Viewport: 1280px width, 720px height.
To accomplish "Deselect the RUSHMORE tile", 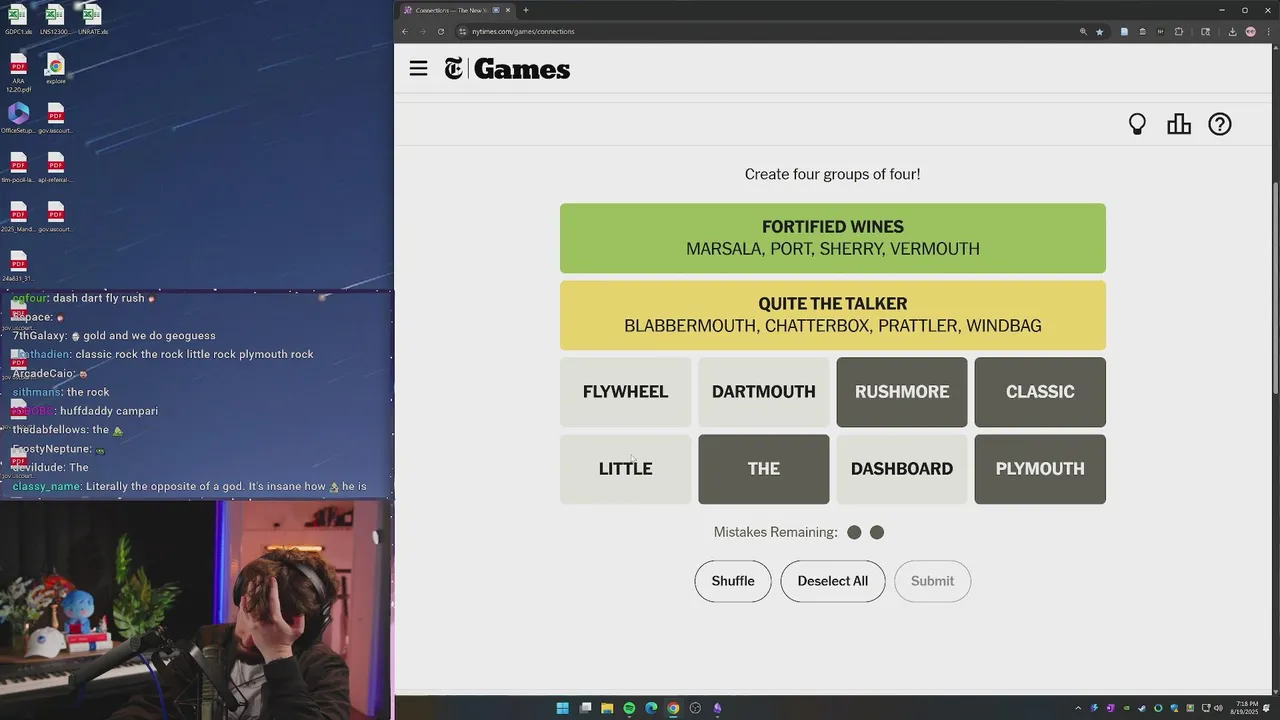I will click(x=902, y=392).
